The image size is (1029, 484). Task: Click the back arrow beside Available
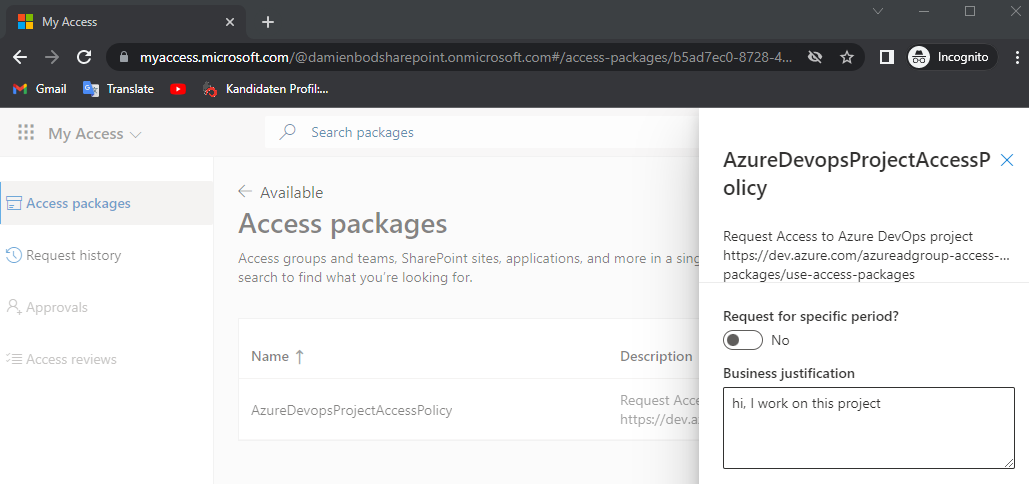click(x=245, y=192)
